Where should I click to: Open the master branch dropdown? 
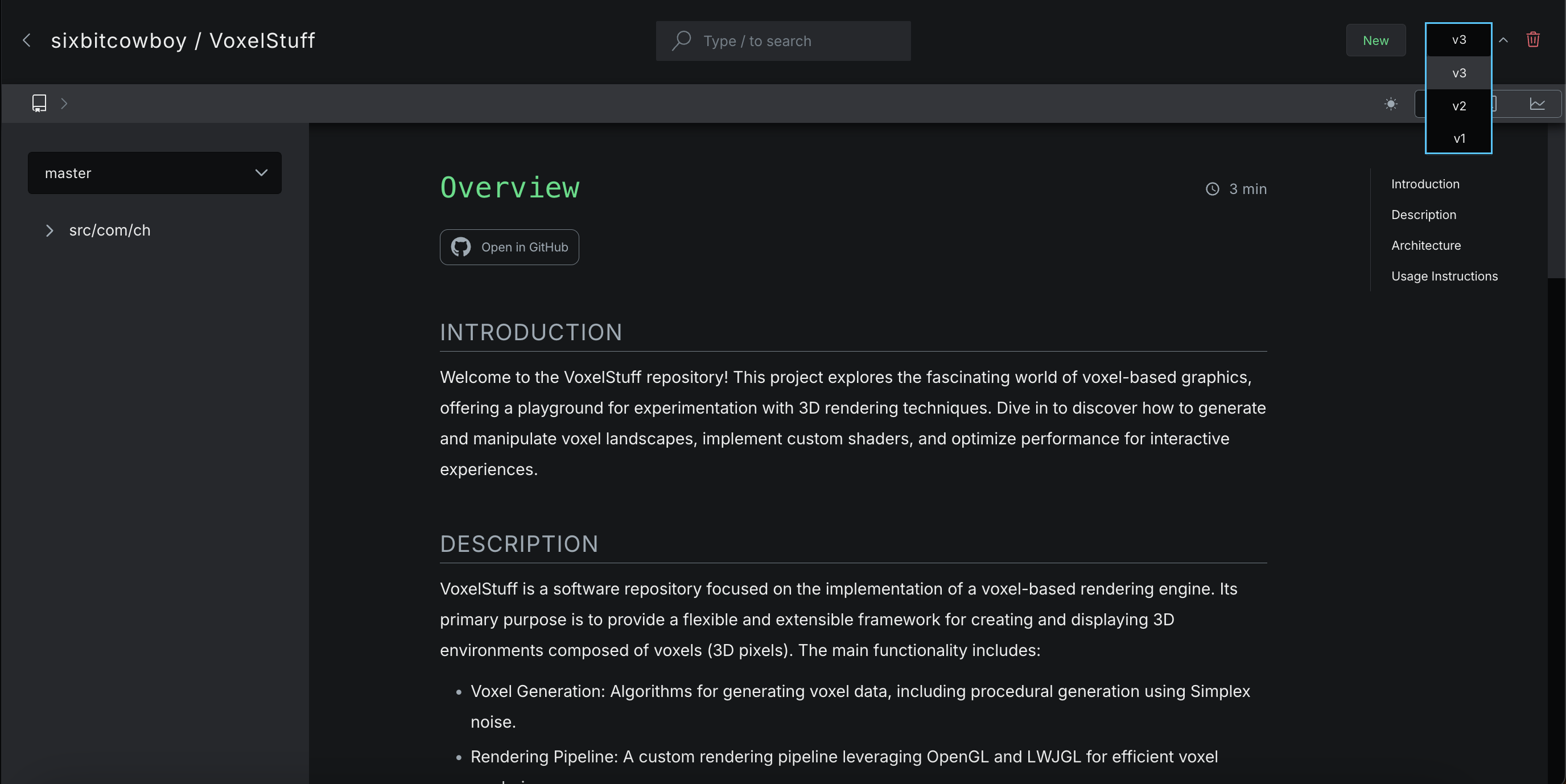click(154, 173)
